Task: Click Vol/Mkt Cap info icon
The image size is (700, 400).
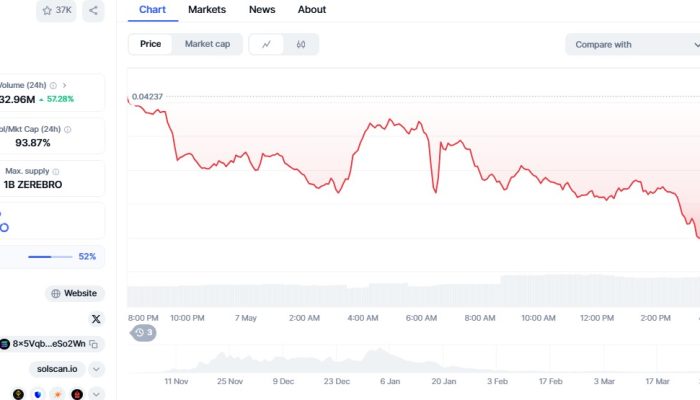Action: (68, 129)
